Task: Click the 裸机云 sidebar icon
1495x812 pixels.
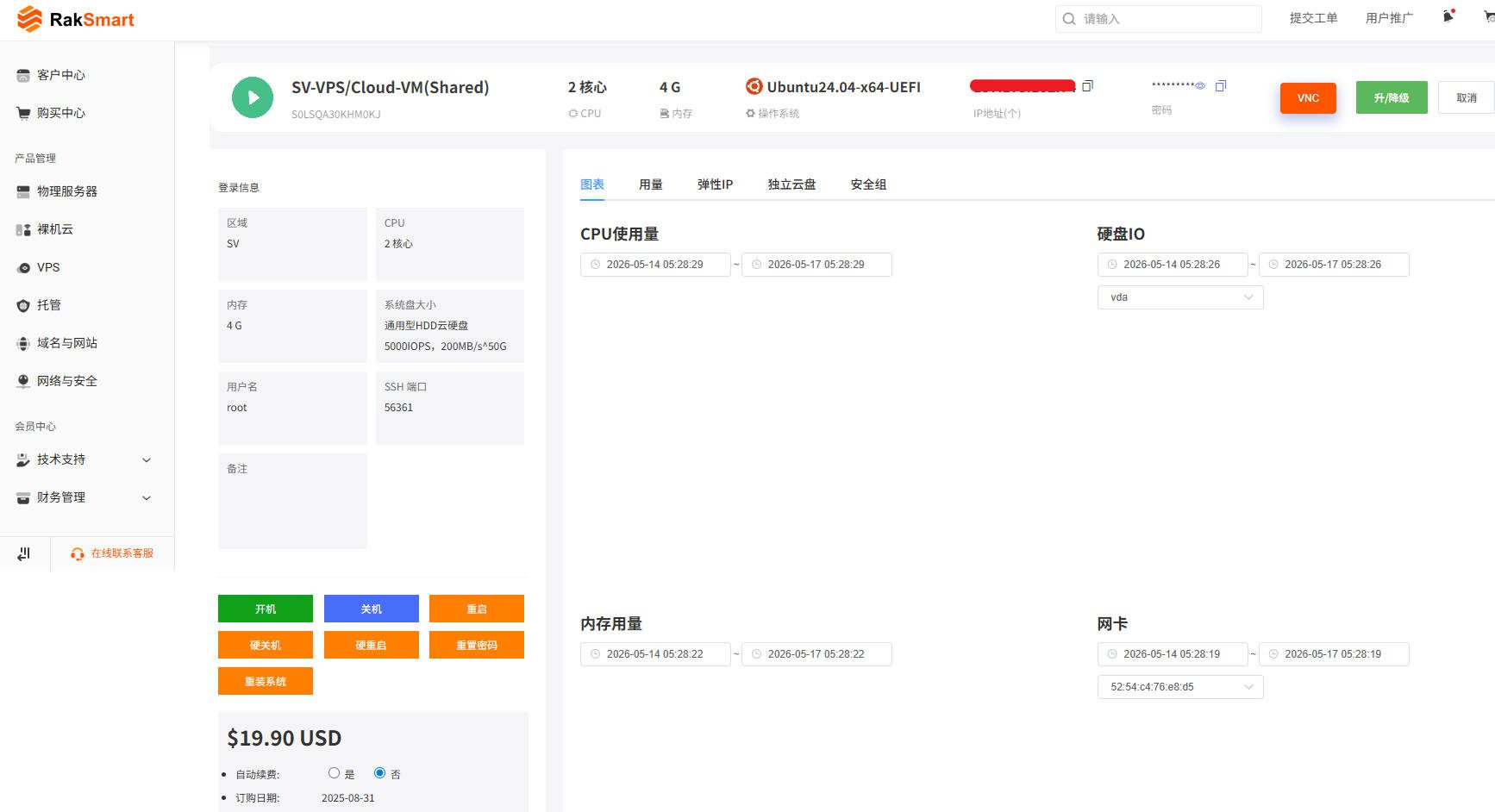Action: pyautogui.click(x=23, y=229)
